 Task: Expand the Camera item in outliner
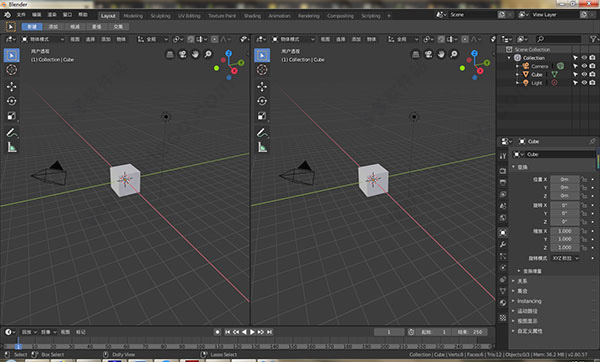click(517, 66)
